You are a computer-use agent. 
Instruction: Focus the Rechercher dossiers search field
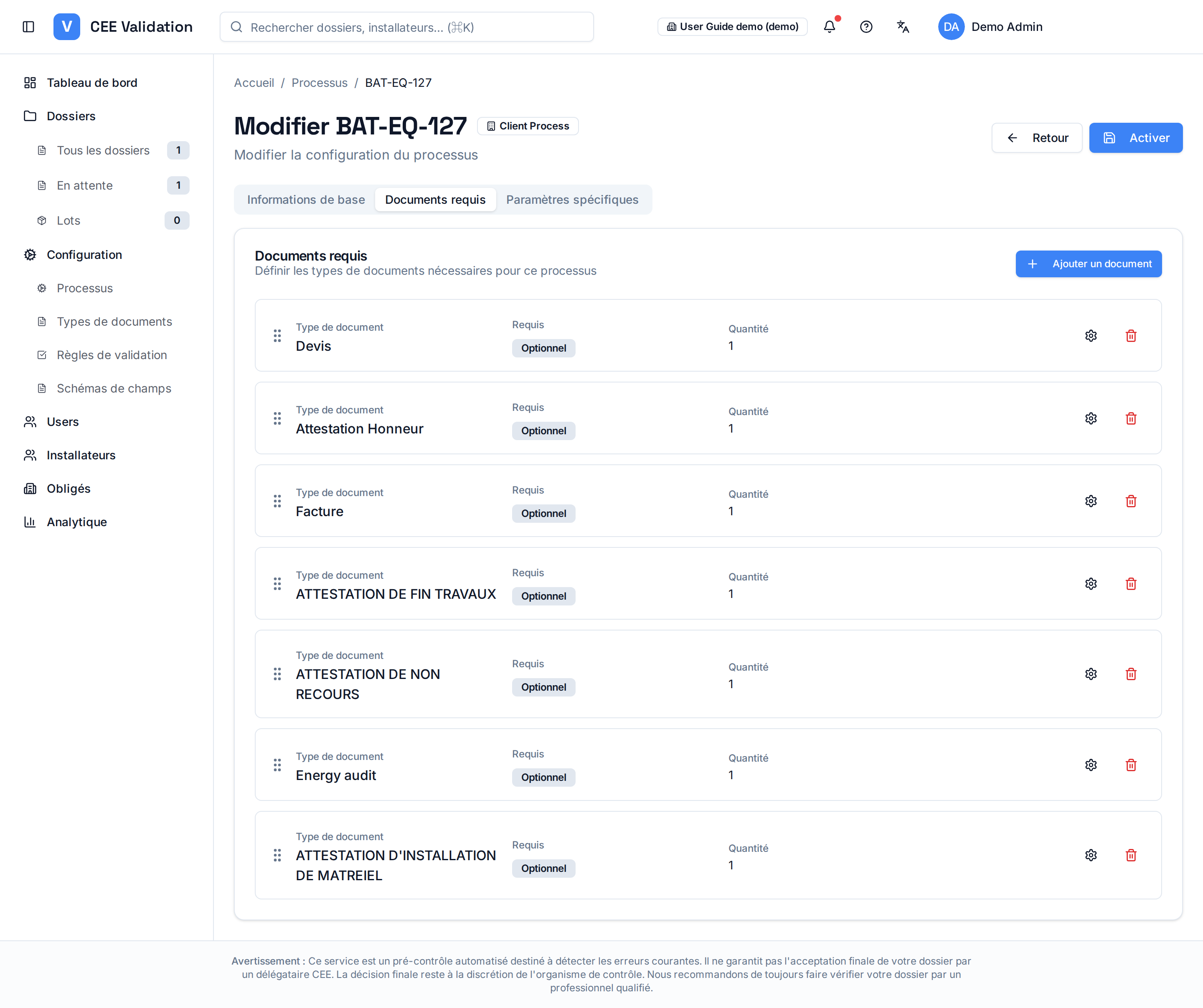(x=407, y=27)
